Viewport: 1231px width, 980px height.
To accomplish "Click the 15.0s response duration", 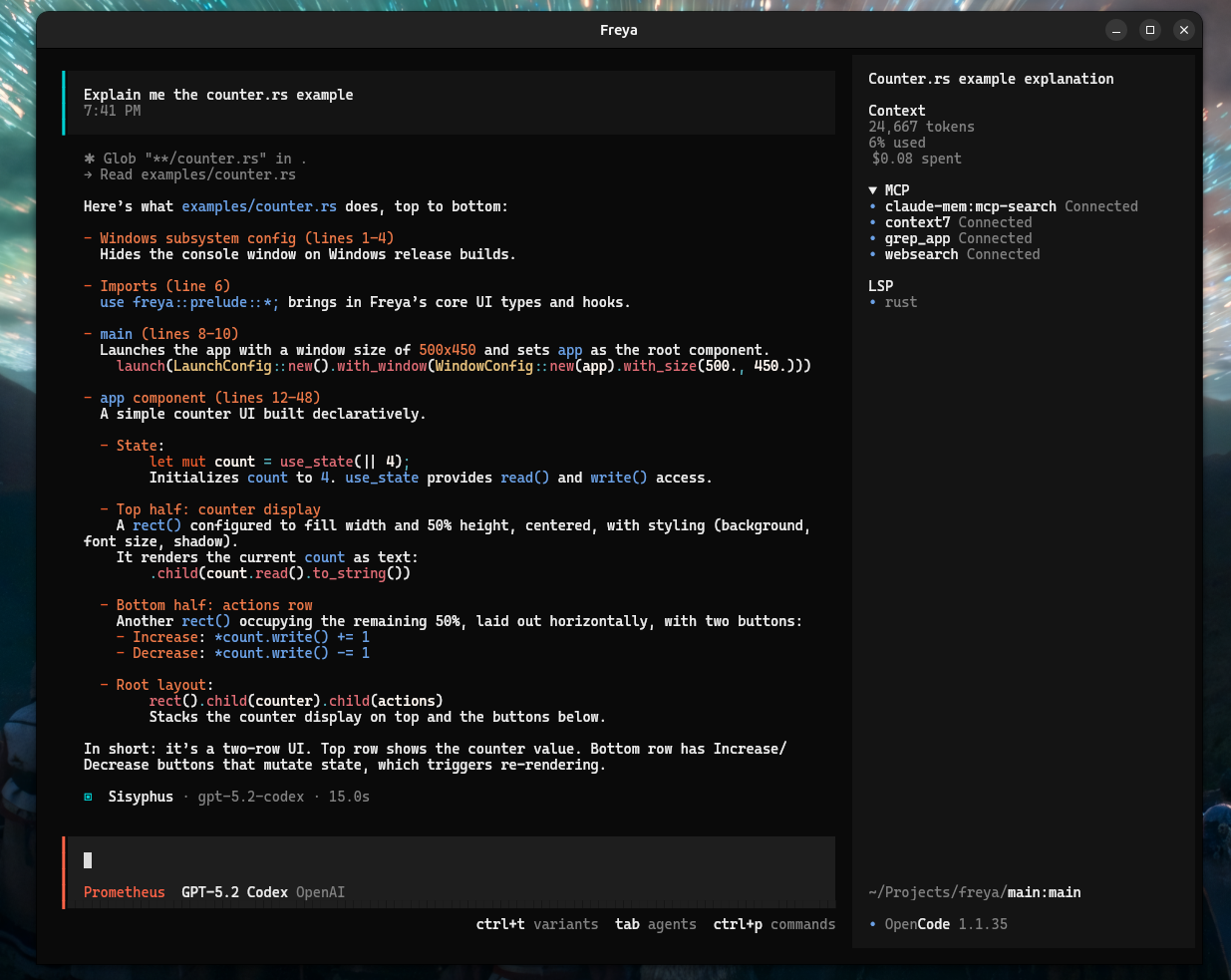I will 349,797.
